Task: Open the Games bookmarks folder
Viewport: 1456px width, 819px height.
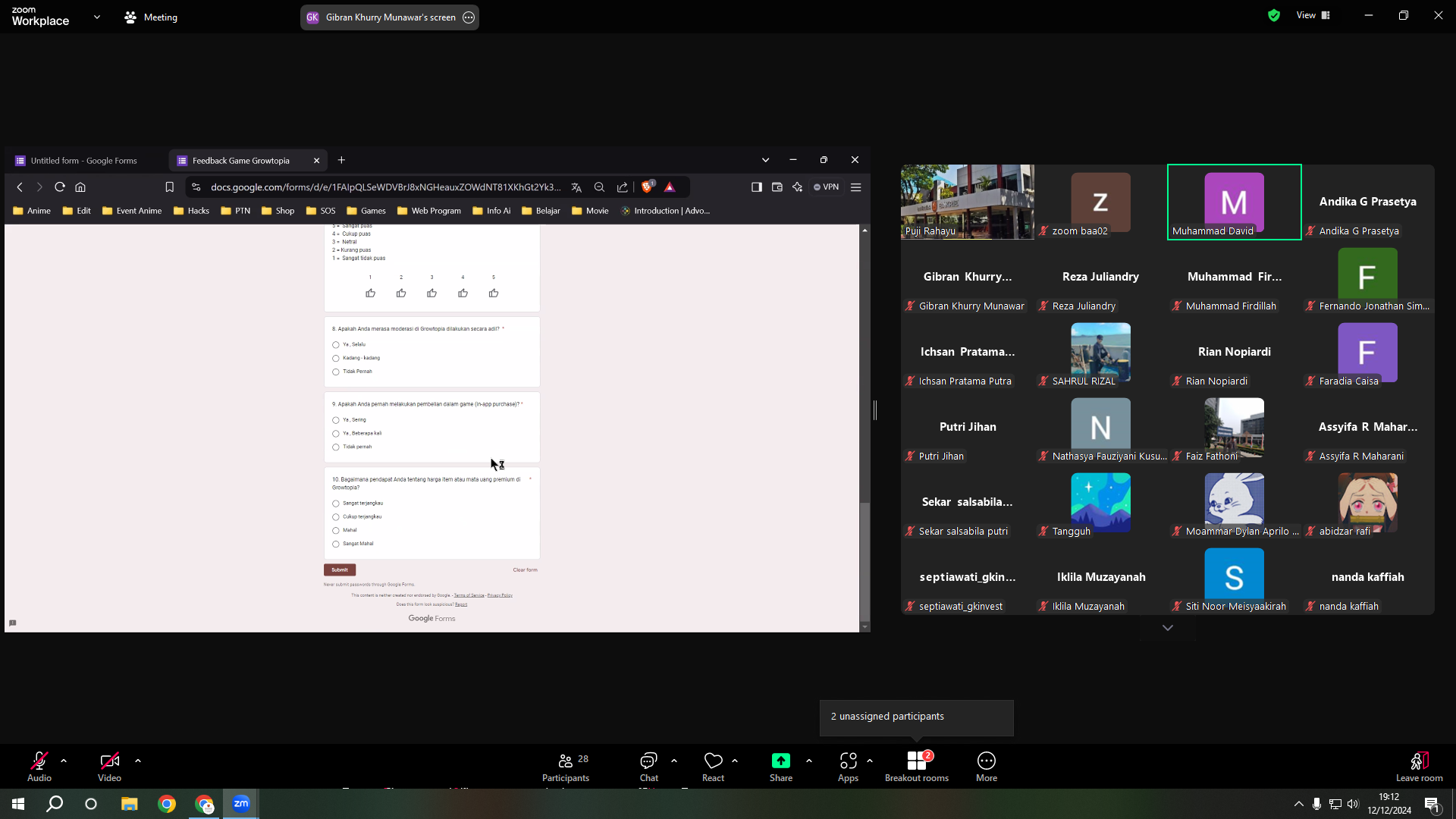Action: pos(366,211)
